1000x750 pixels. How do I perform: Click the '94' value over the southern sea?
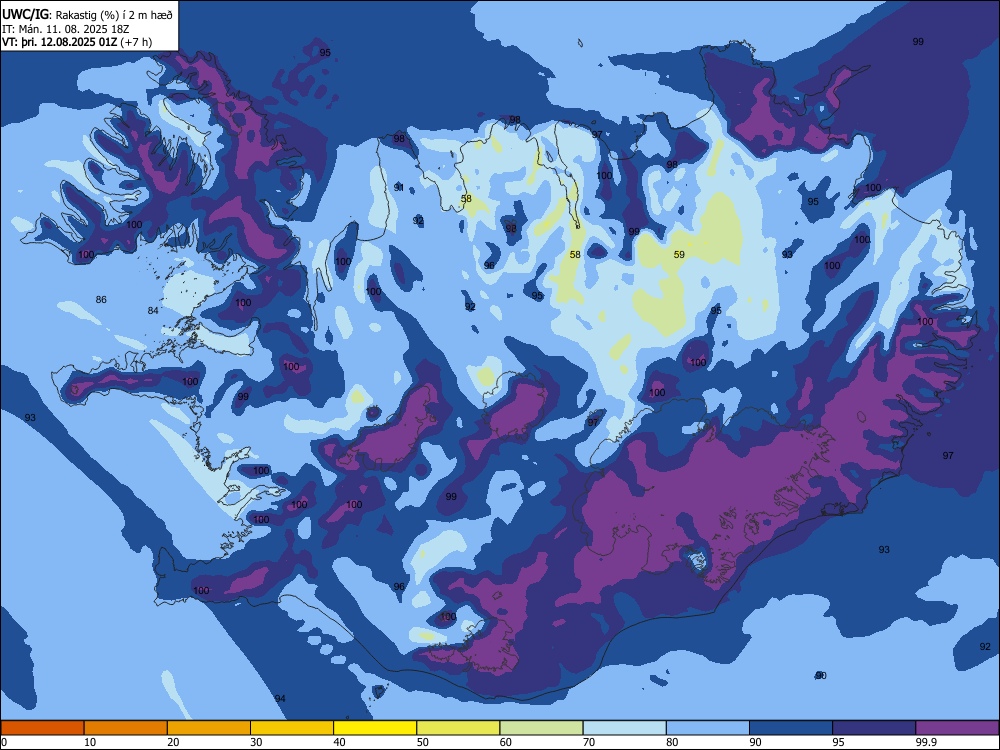pos(280,699)
